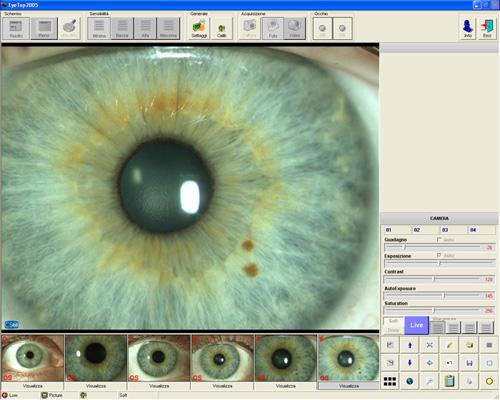Toggle Auto checkbox next to Esposizione
The image size is (500, 400).
[439, 255]
